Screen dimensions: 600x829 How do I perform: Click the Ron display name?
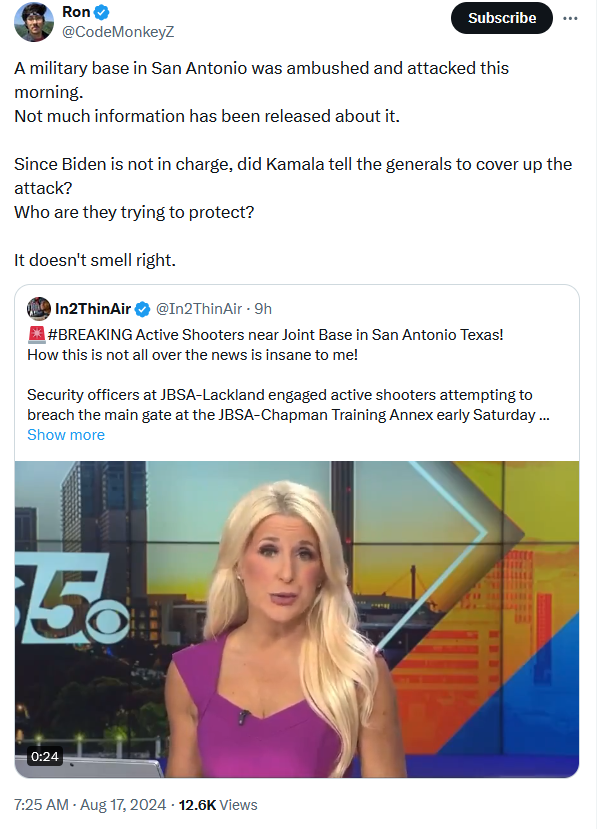coord(76,12)
